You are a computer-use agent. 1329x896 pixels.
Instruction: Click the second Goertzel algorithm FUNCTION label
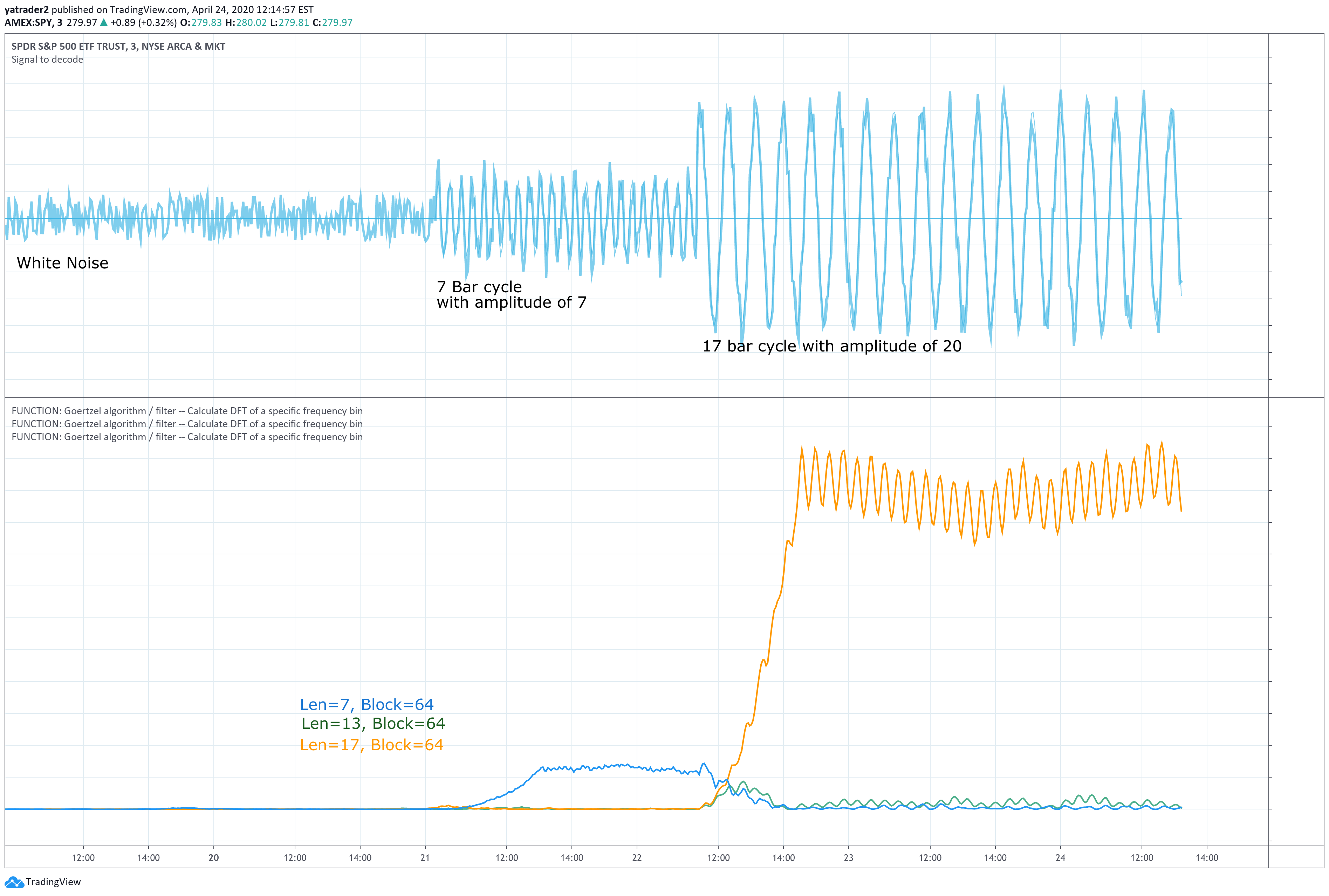[x=187, y=423]
